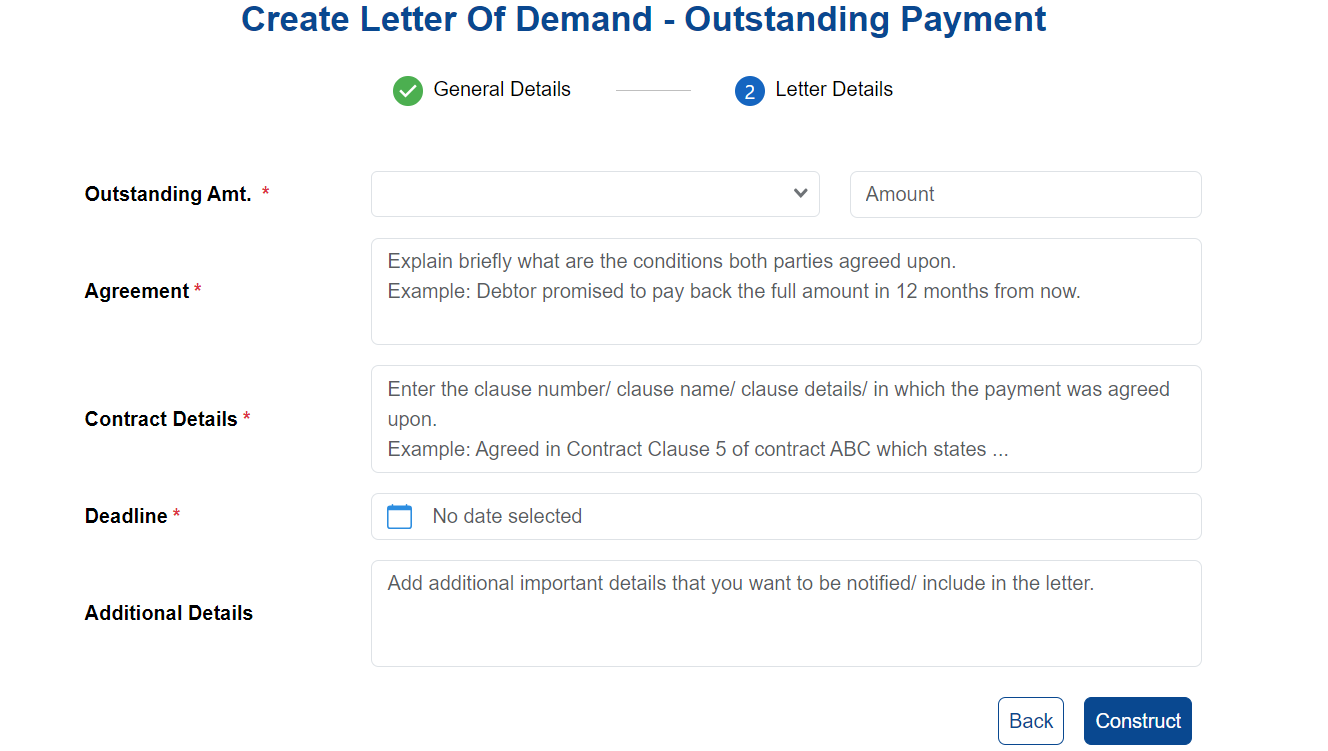
Task: Click the Outstanding Amt. field label
Action: pos(168,194)
